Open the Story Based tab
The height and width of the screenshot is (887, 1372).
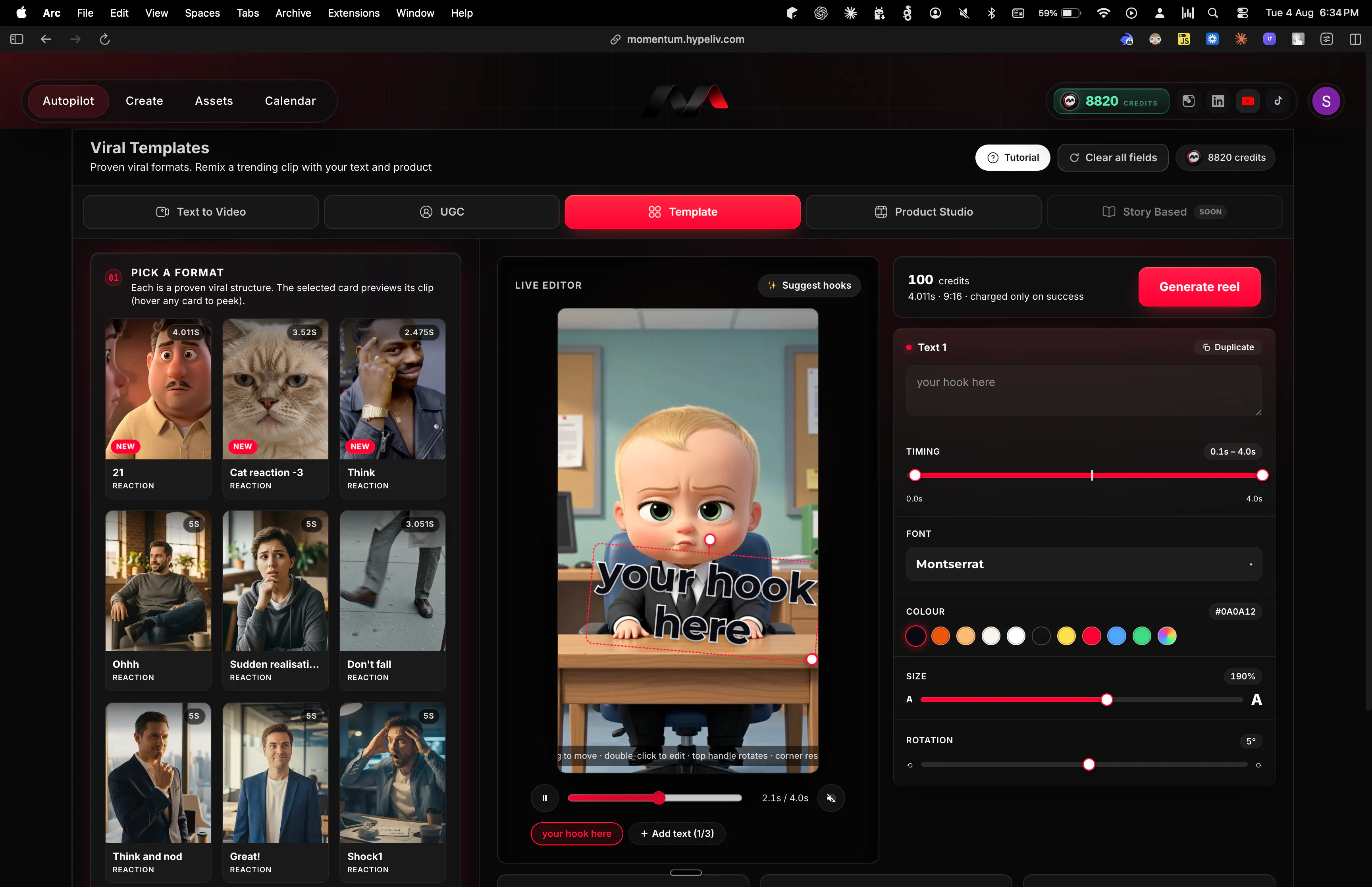[1164, 212]
